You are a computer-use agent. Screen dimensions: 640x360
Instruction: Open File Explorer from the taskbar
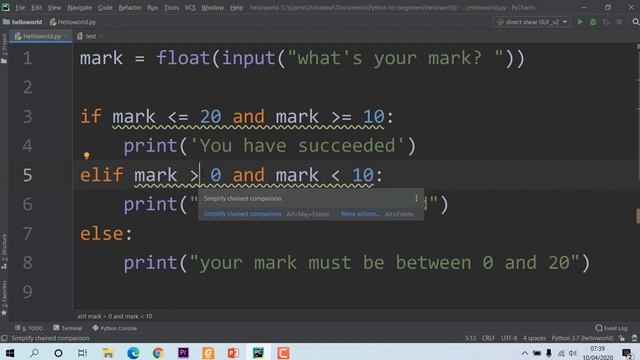click(x=108, y=353)
